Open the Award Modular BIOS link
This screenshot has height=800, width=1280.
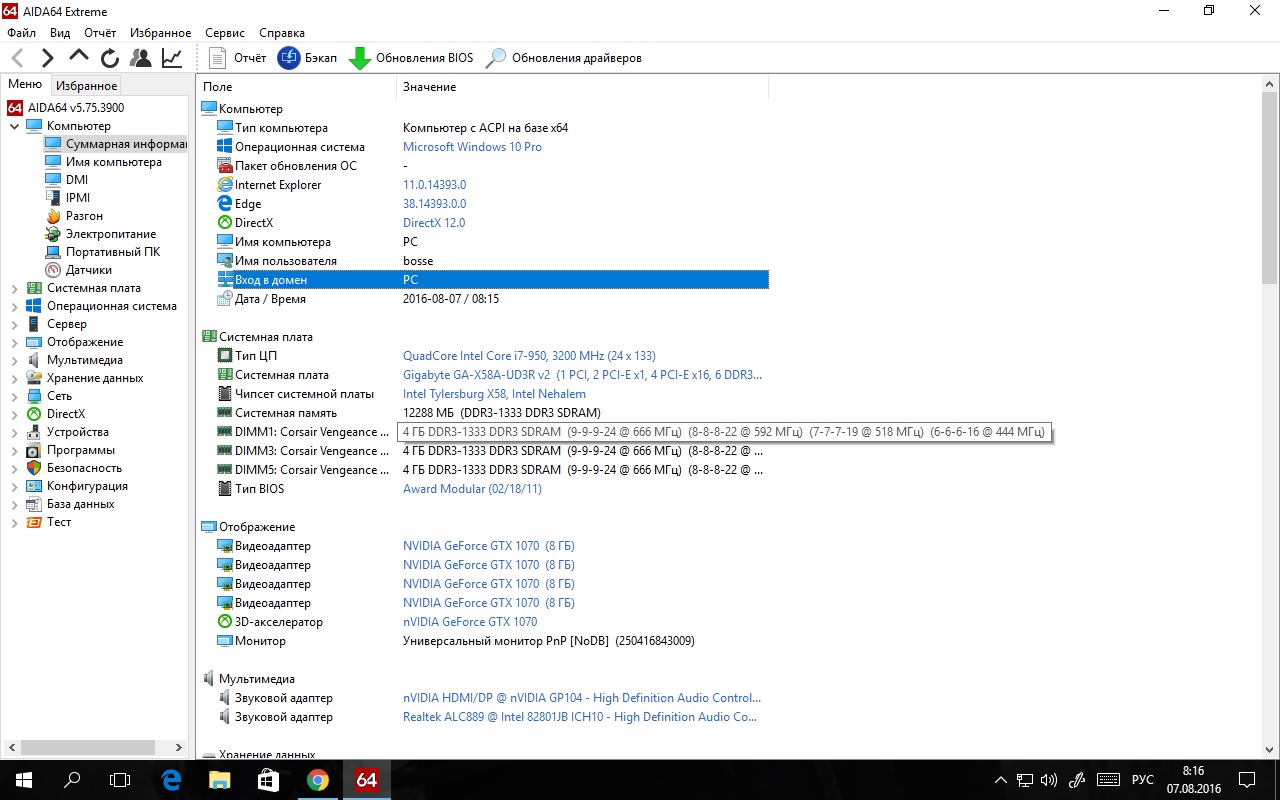(x=472, y=489)
